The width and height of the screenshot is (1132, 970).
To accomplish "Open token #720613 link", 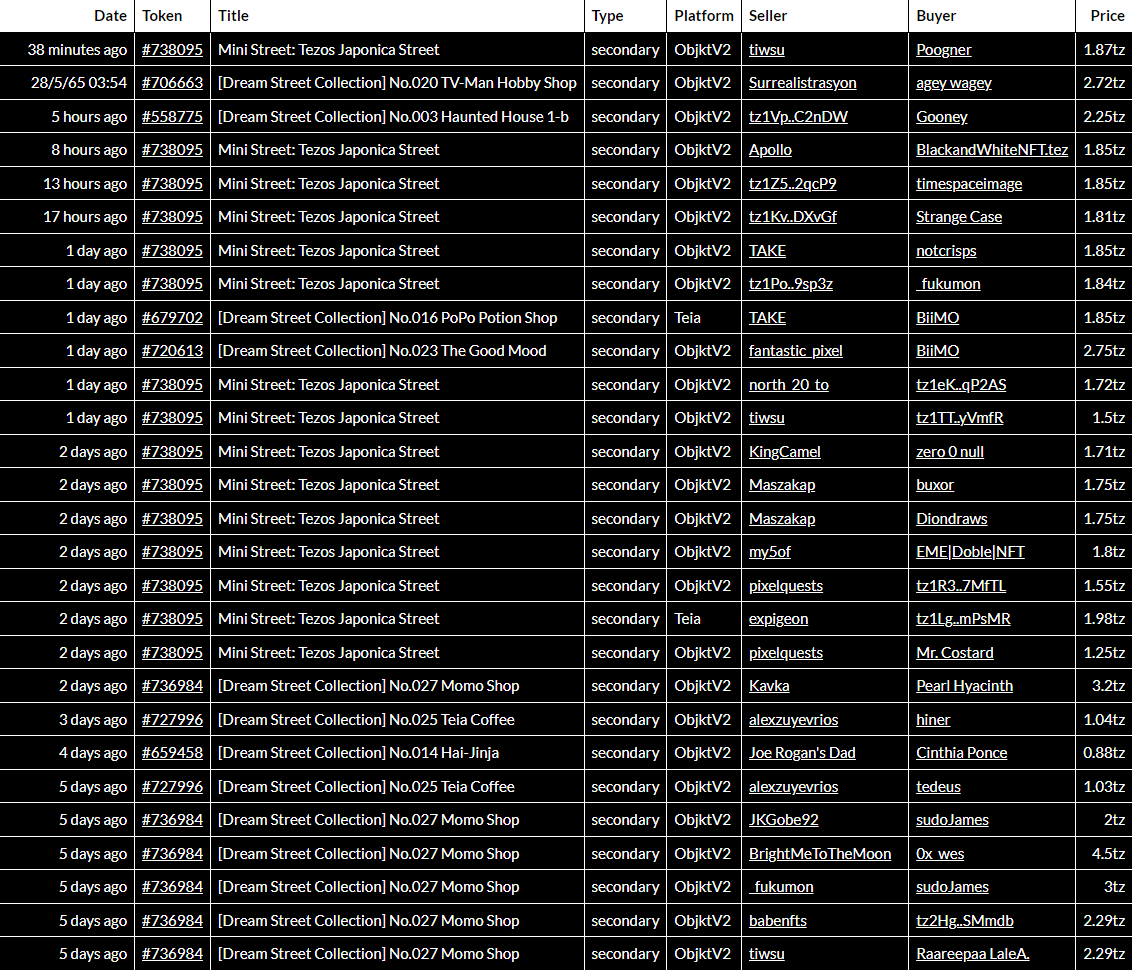I will 173,351.
